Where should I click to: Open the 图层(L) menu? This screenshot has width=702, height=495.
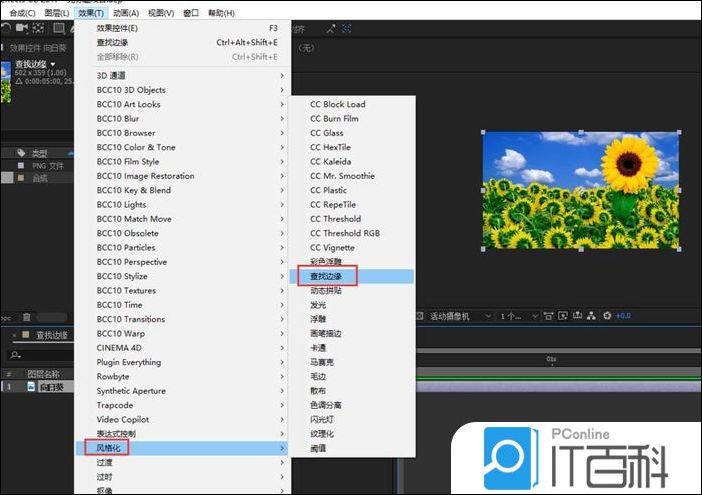57,13
